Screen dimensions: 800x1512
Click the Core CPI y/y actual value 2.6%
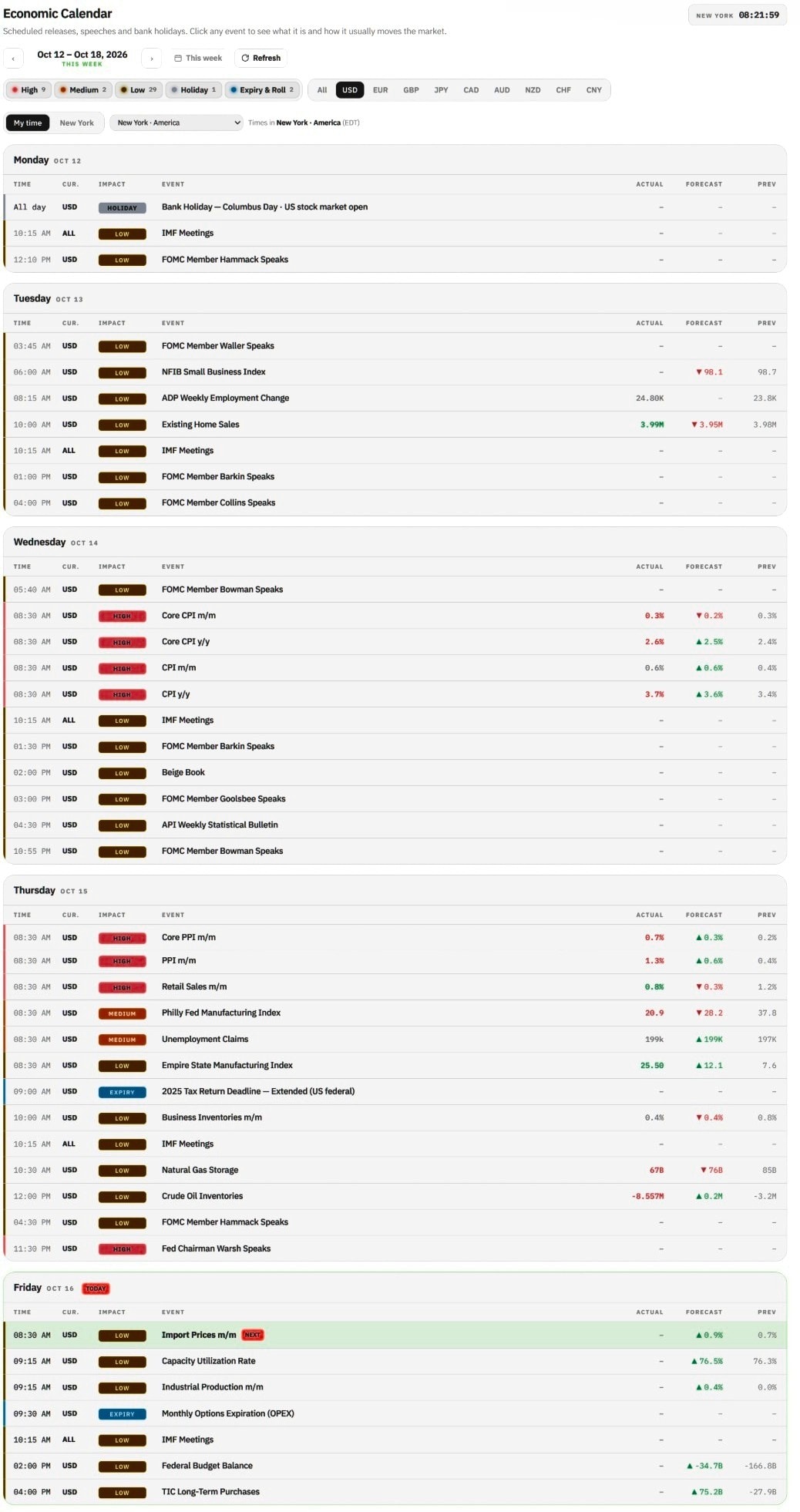tap(654, 642)
